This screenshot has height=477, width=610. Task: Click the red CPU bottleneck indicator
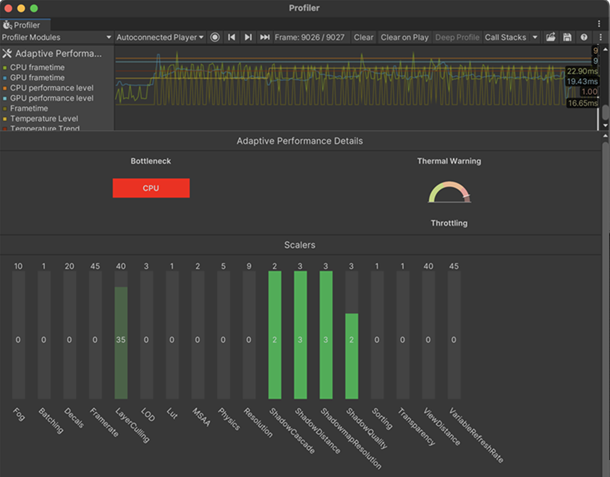click(151, 188)
